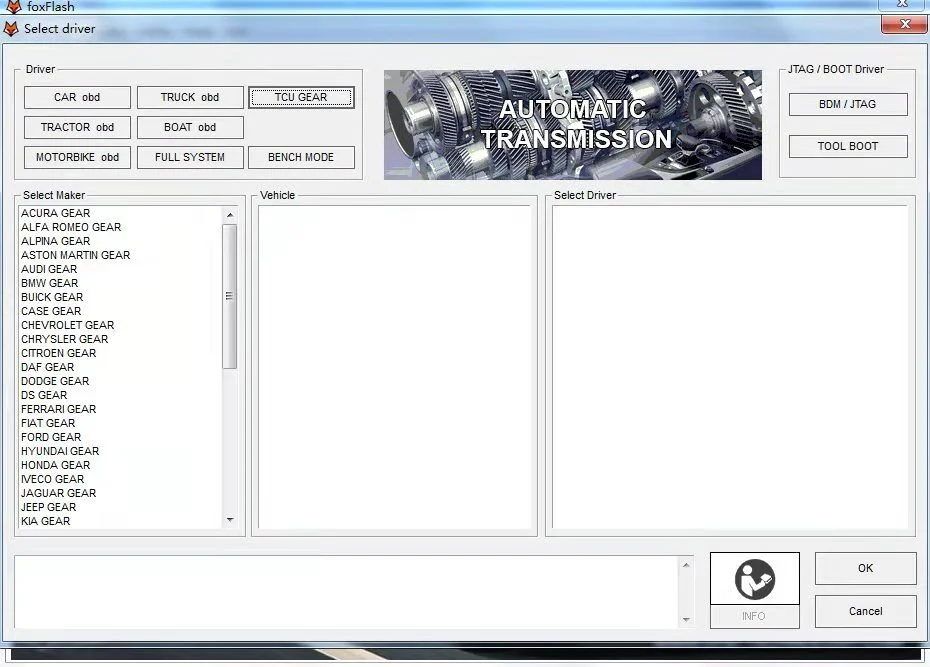This screenshot has height=667, width=930.
Task: Choose the CAR obd driver button
Action: click(77, 97)
